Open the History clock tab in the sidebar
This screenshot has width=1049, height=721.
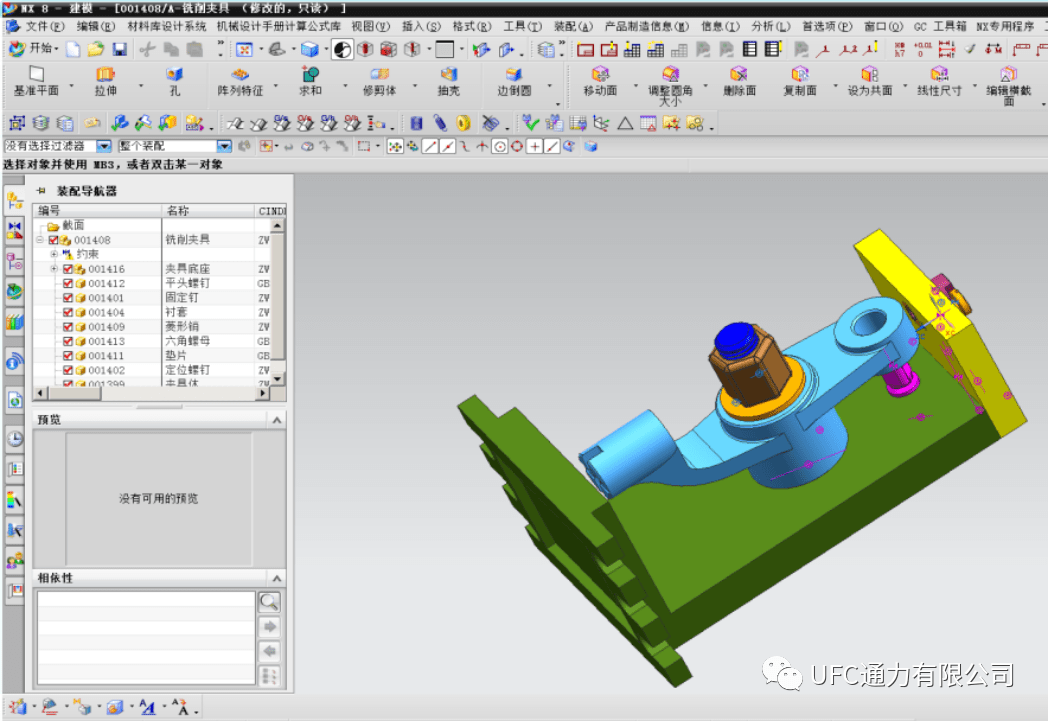pos(15,437)
